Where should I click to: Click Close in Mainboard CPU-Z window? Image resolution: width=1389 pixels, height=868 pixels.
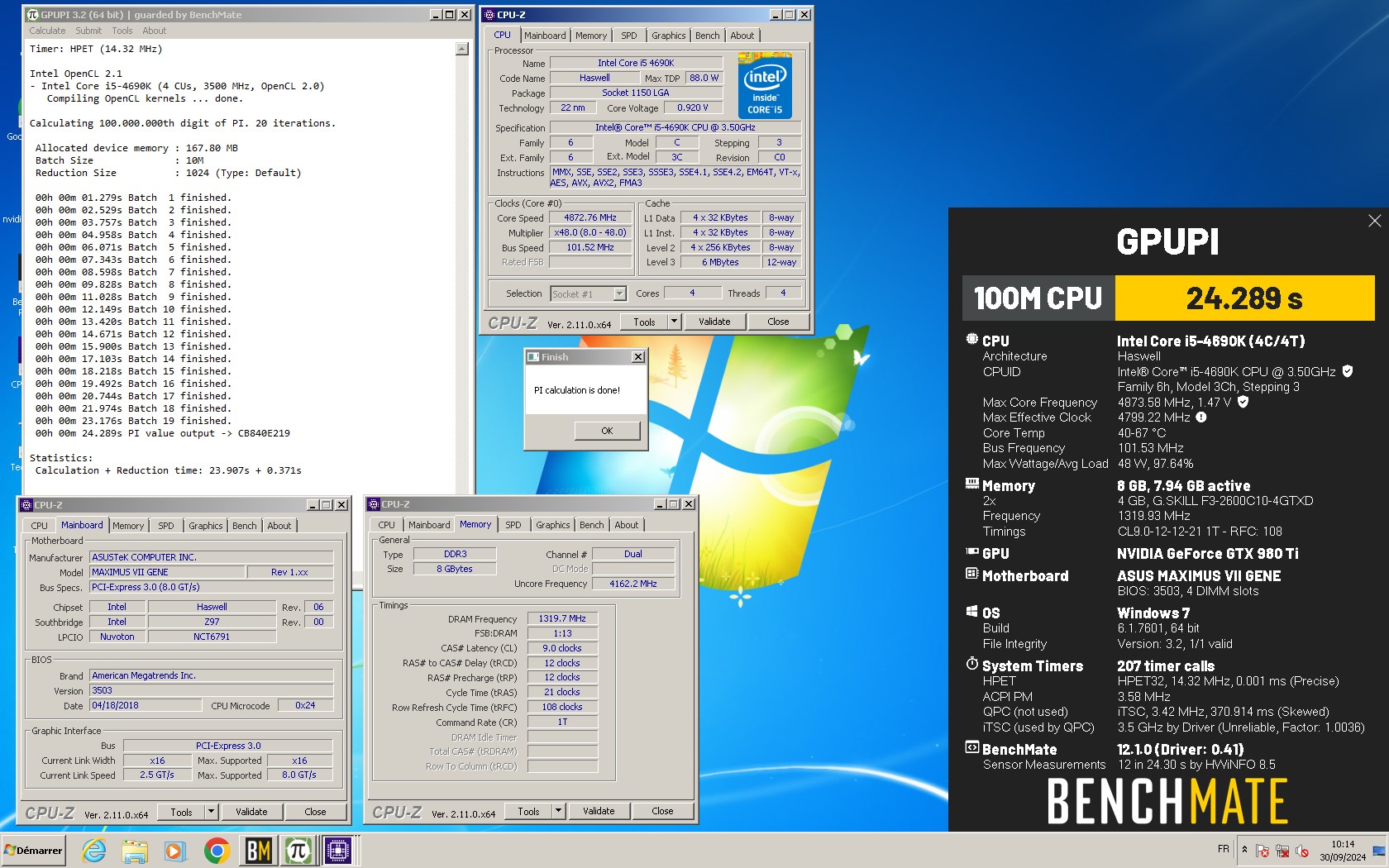[315, 812]
